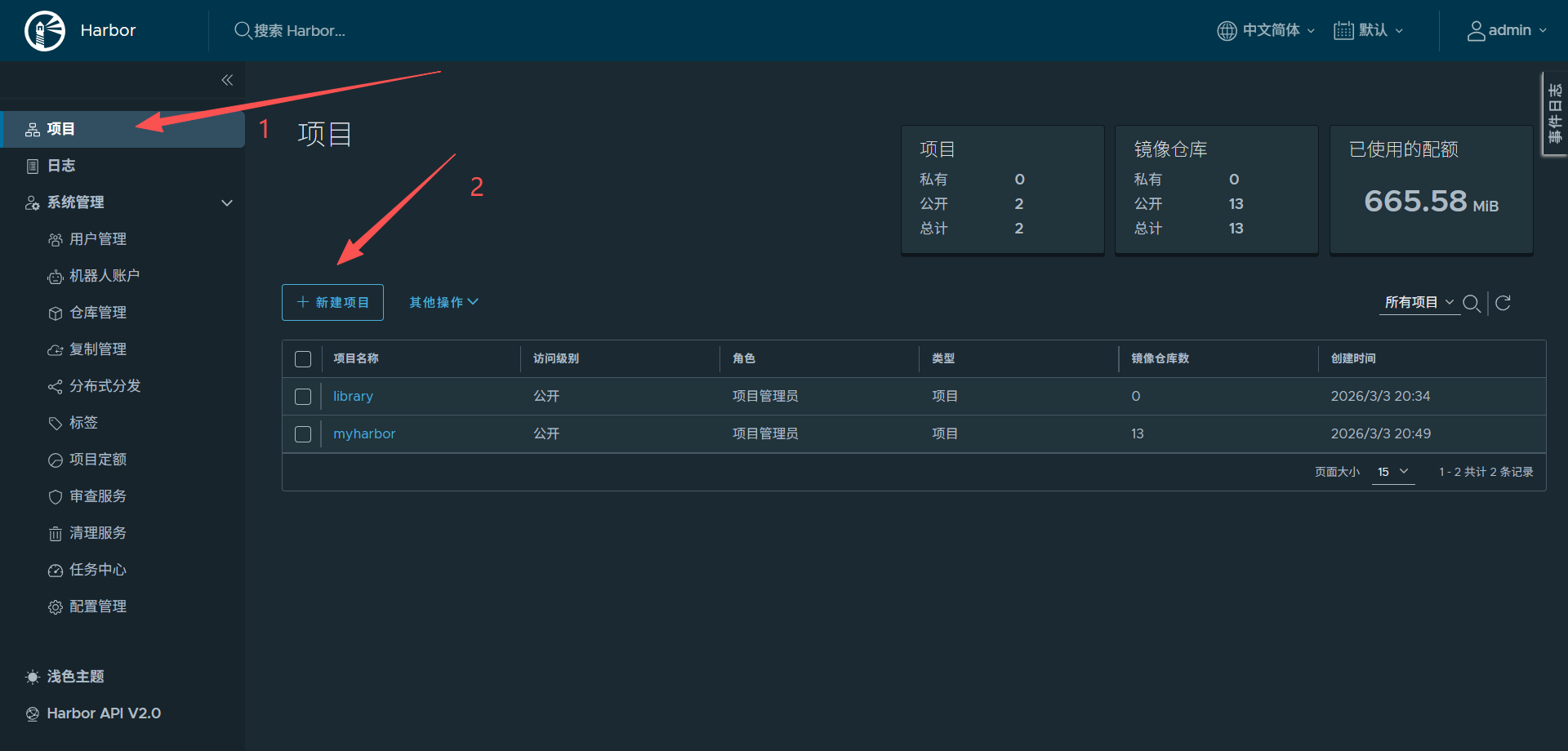This screenshot has width=1568, height=751.
Task: Open the admin account dropdown
Action: (x=1507, y=30)
